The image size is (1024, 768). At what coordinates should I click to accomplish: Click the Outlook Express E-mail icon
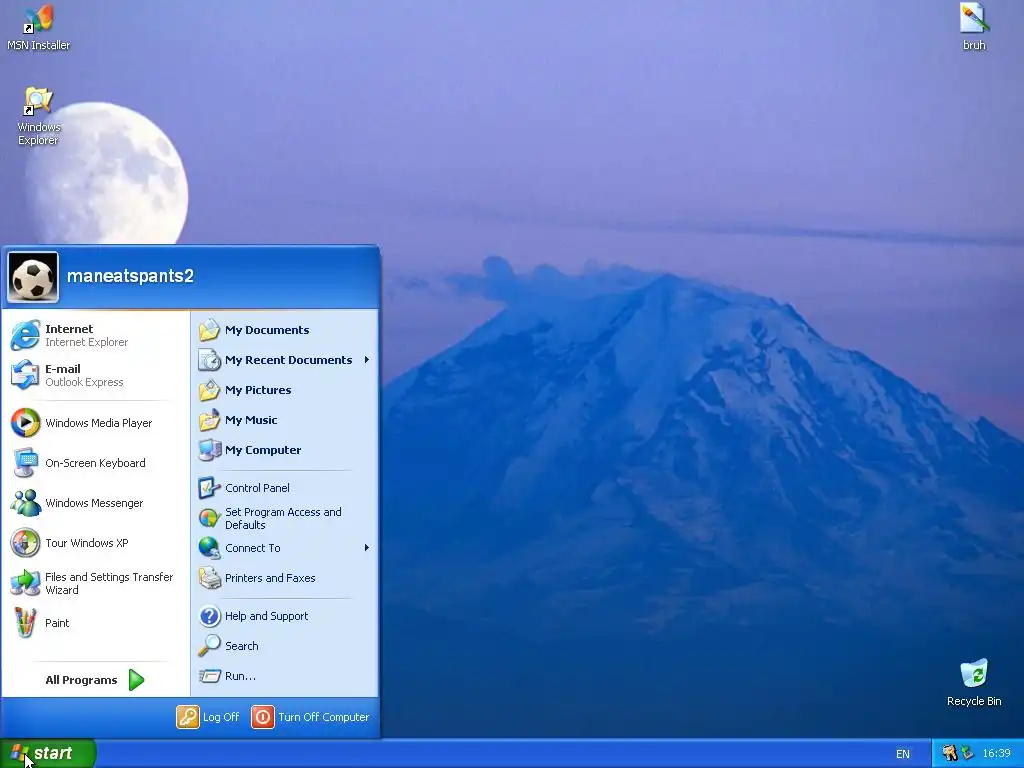(25, 375)
